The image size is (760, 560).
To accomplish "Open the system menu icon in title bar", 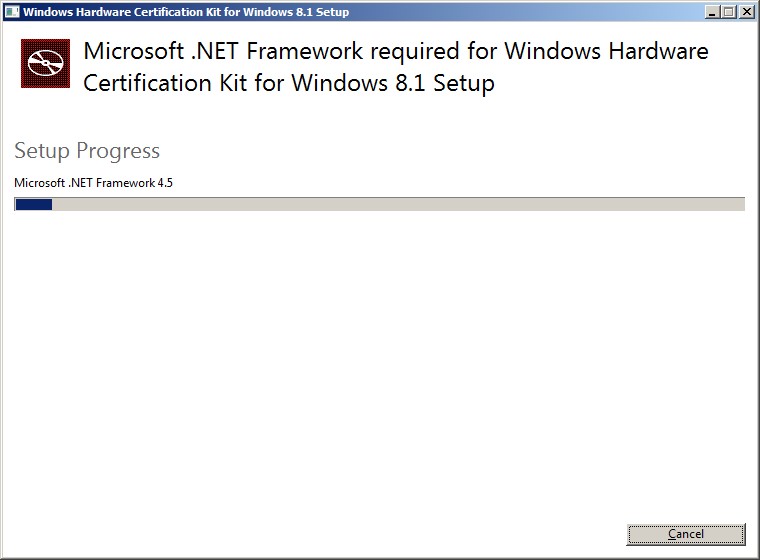I will pyautogui.click(x=12, y=12).
